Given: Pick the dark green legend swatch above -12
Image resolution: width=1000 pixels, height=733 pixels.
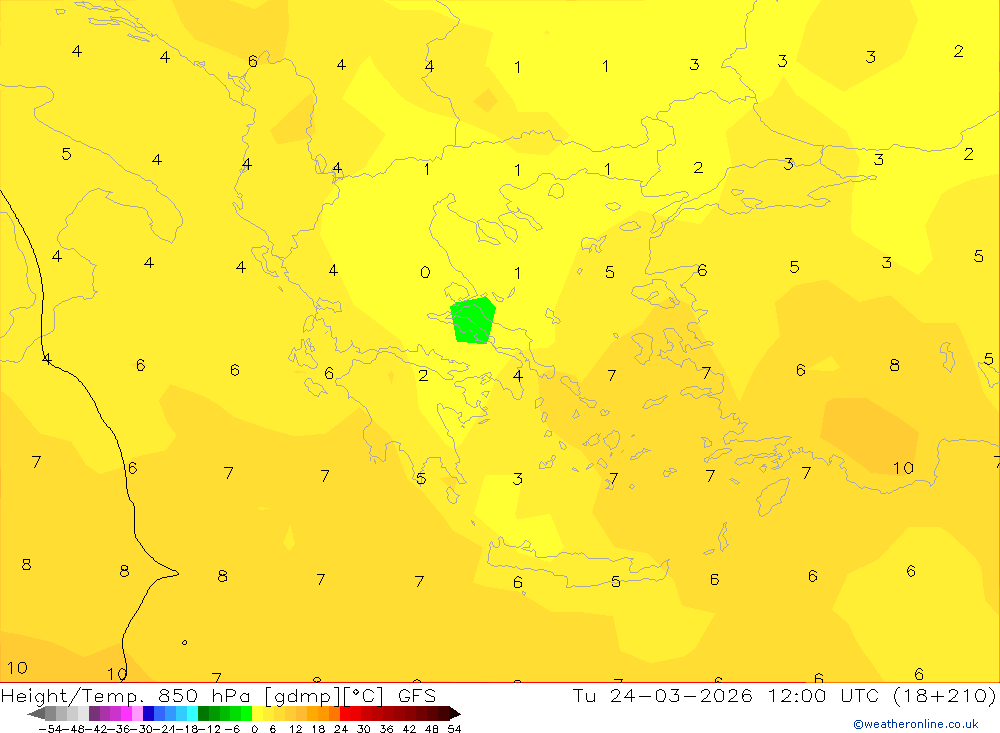Looking at the screenshot, I should point(203,714).
